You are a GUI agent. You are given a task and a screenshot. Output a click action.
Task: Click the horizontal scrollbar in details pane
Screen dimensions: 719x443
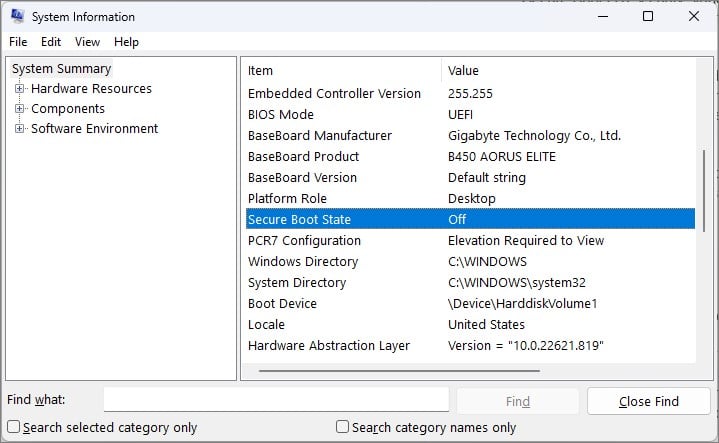pos(399,371)
